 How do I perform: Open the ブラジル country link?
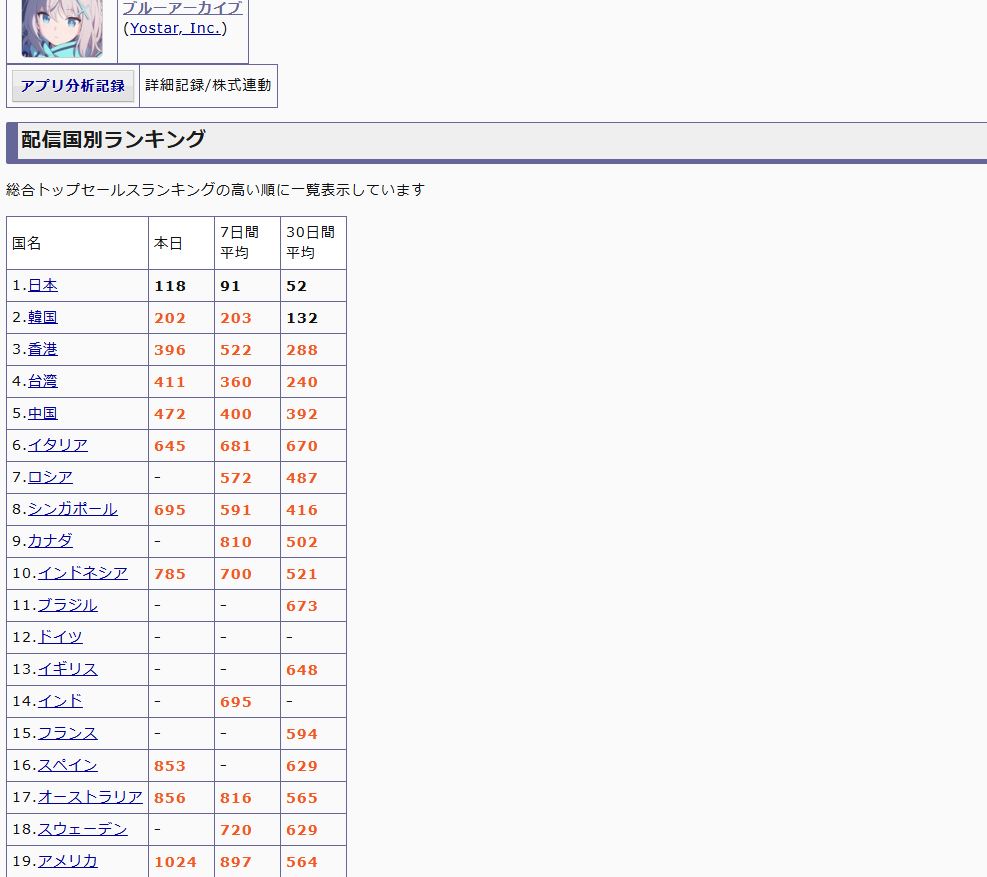point(68,605)
